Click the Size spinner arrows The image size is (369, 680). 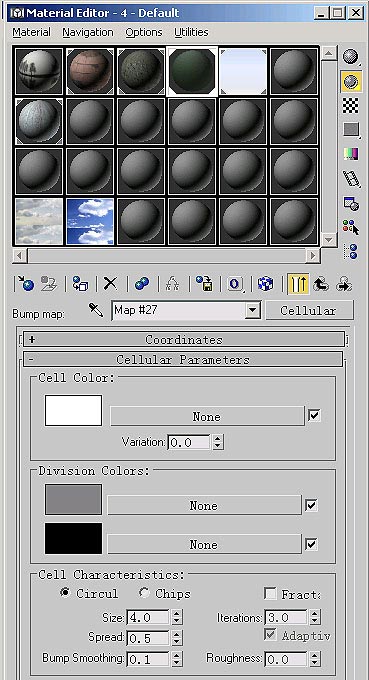[x=177, y=617]
